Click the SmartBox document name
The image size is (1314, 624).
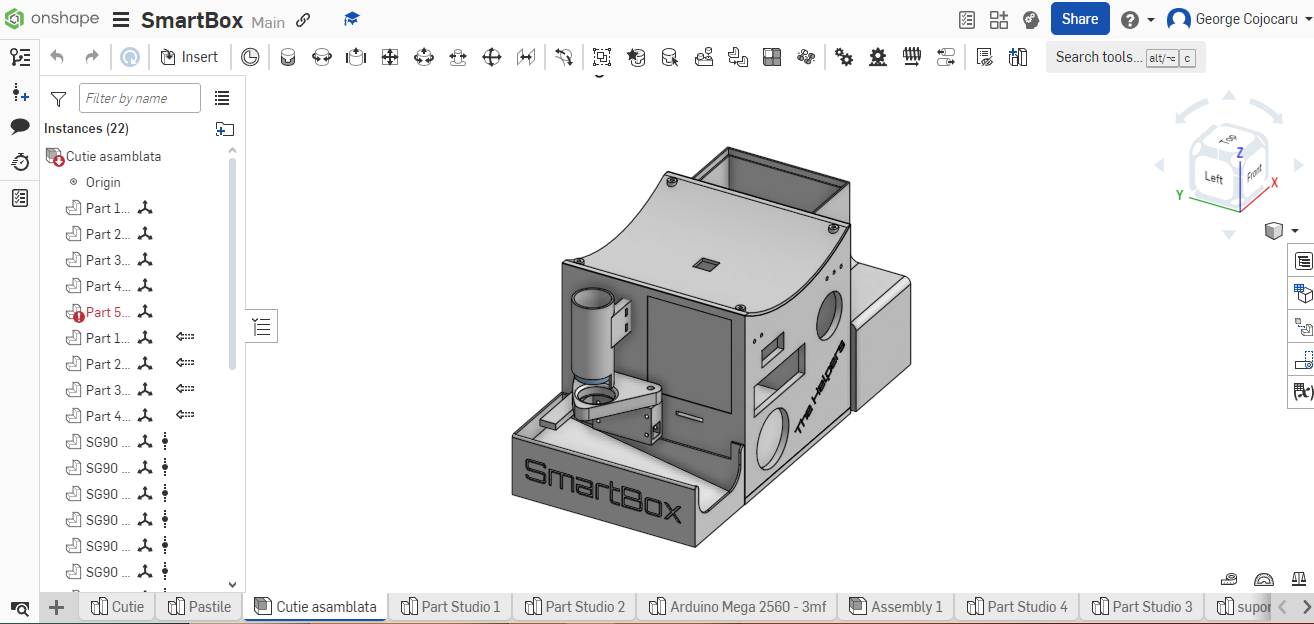(x=192, y=20)
